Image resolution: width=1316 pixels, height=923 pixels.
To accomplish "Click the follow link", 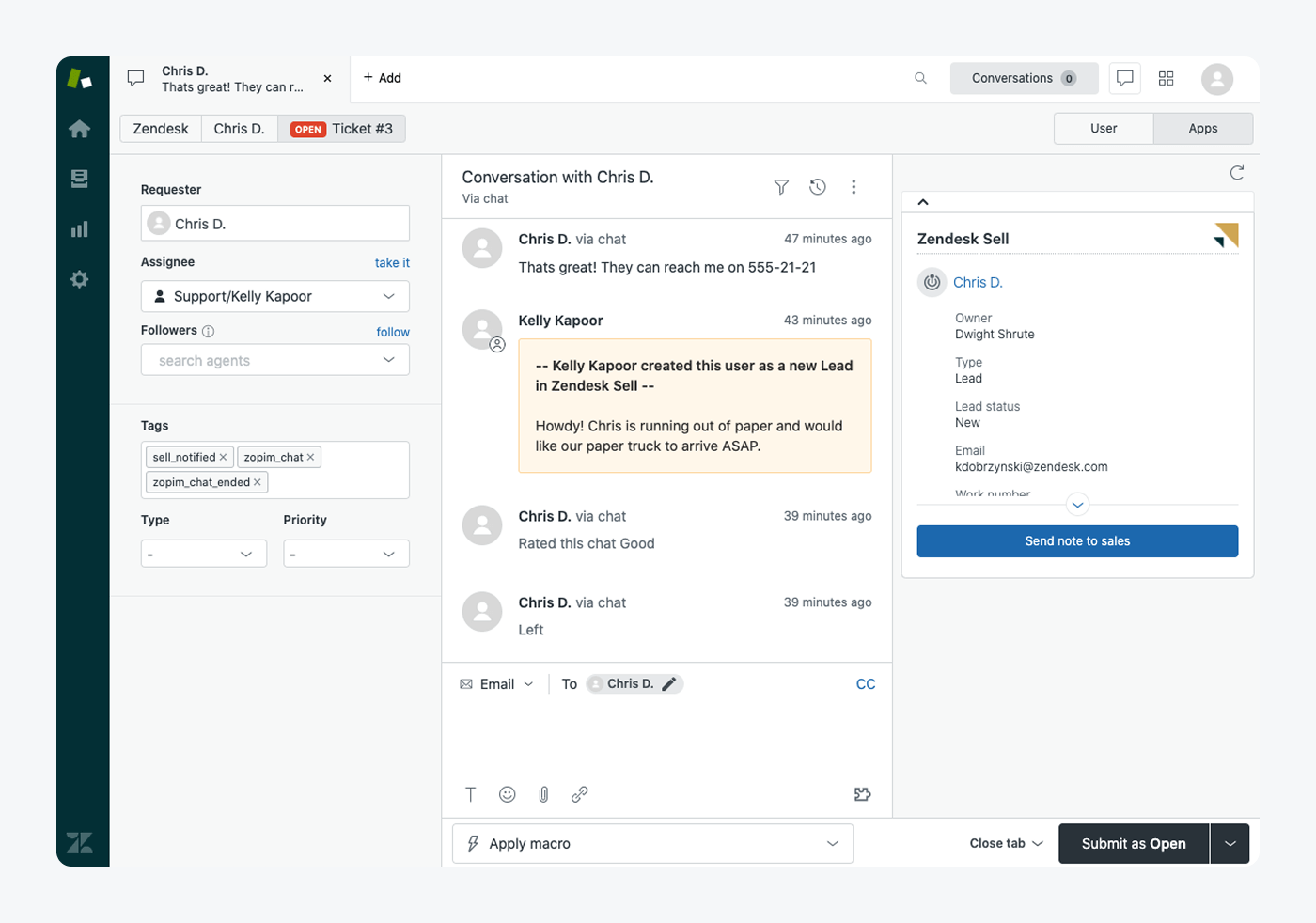I will coord(393,332).
